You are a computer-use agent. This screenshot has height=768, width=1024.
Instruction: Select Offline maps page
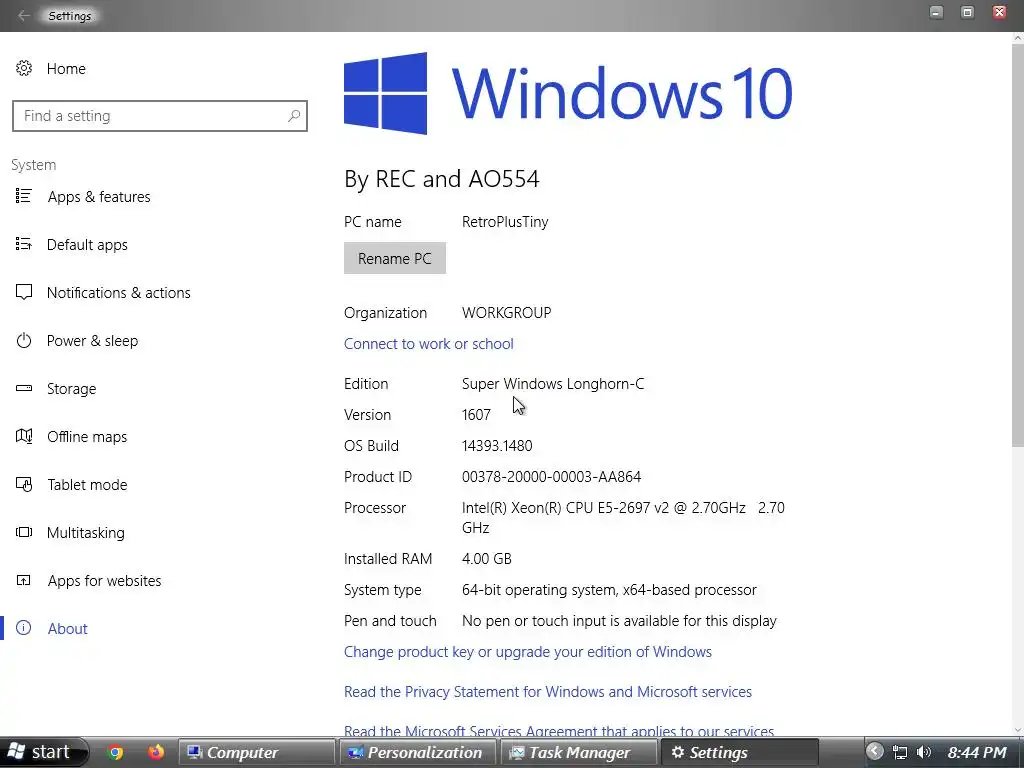point(87,436)
